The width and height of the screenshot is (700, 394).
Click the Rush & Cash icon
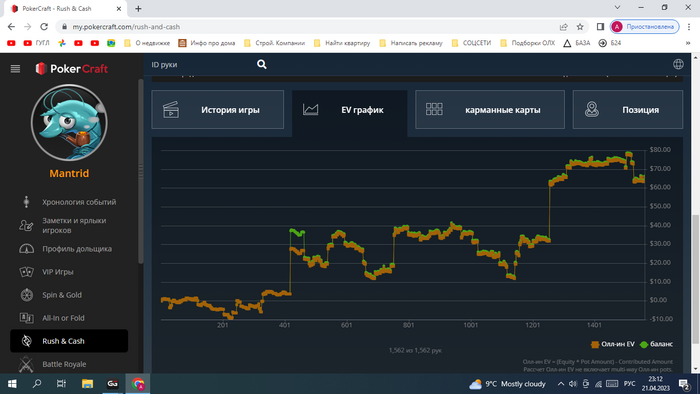(x=27, y=341)
